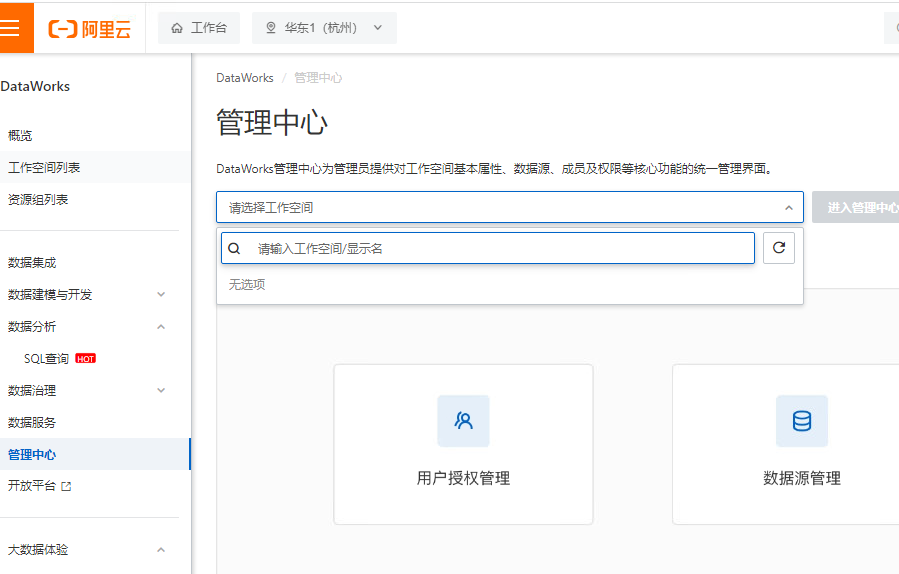The width and height of the screenshot is (899, 574).
Task: Click the magnifier icon in search field
Action: (x=234, y=248)
